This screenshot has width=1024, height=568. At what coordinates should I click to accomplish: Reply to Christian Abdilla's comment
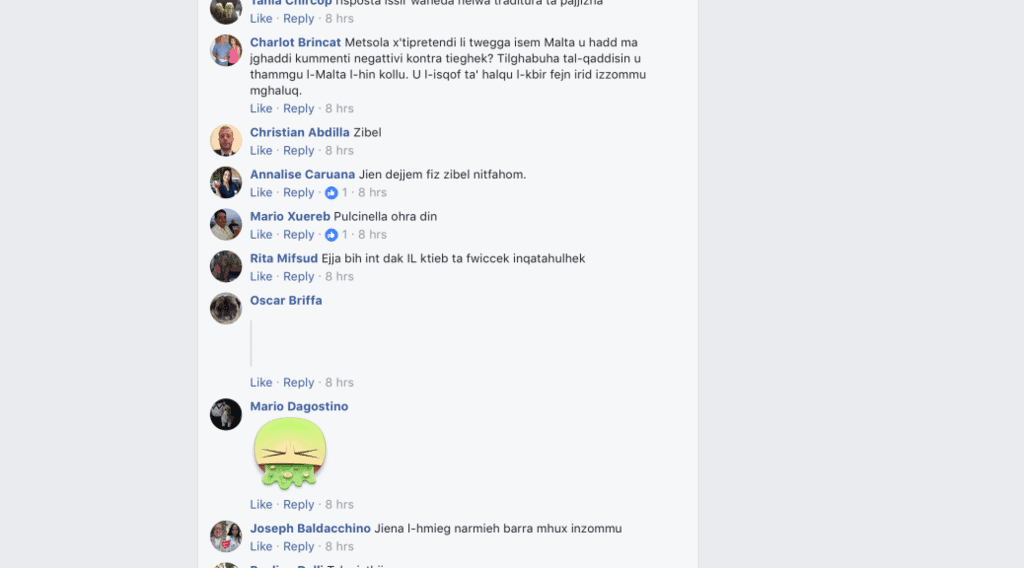point(298,150)
